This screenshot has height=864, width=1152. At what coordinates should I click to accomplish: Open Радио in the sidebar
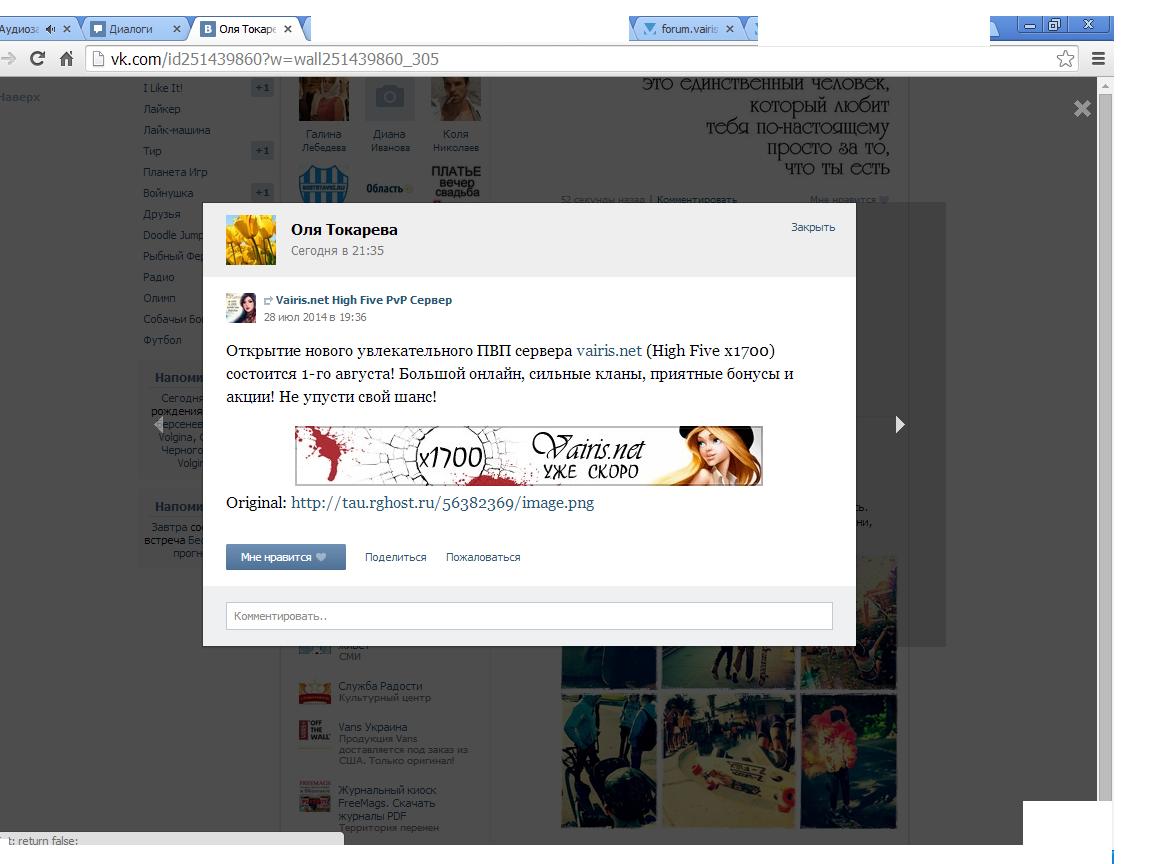pyautogui.click(x=159, y=277)
